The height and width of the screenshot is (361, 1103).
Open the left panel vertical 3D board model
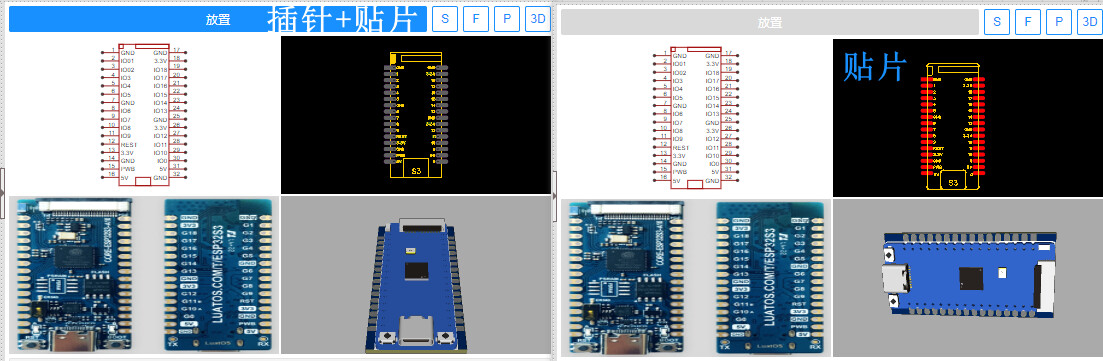[x=416, y=275]
